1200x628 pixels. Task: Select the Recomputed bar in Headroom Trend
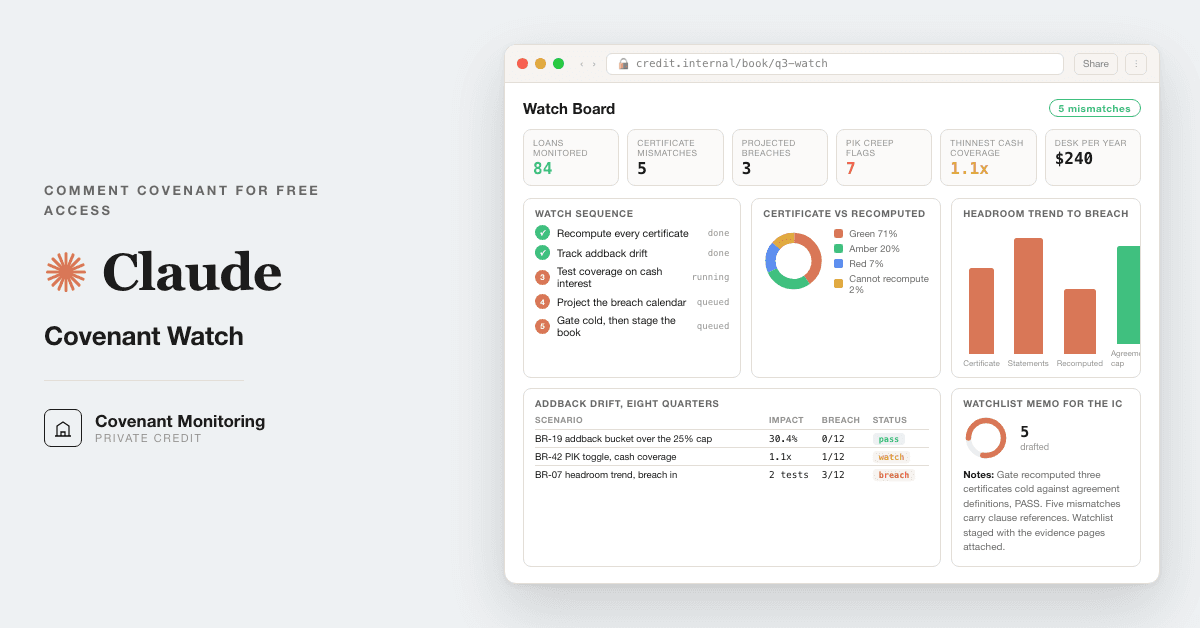(x=1080, y=321)
